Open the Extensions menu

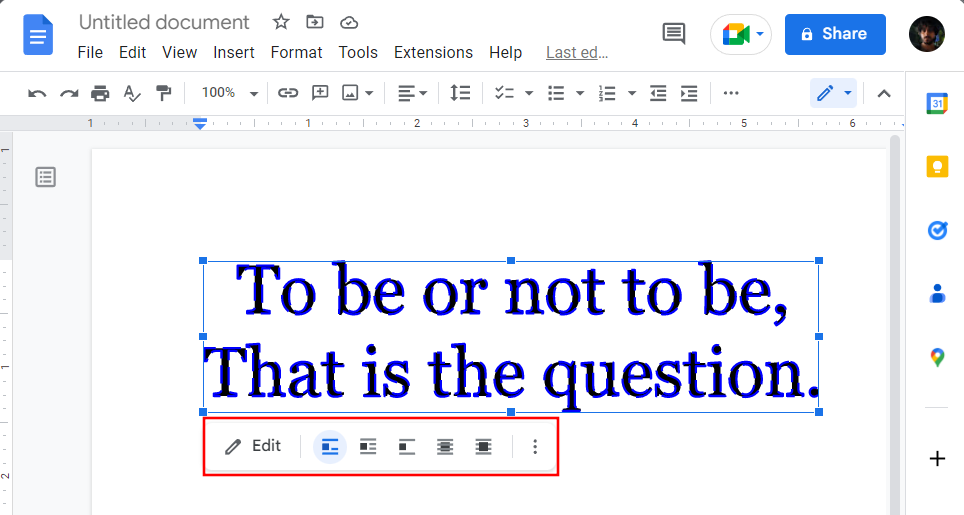point(433,52)
